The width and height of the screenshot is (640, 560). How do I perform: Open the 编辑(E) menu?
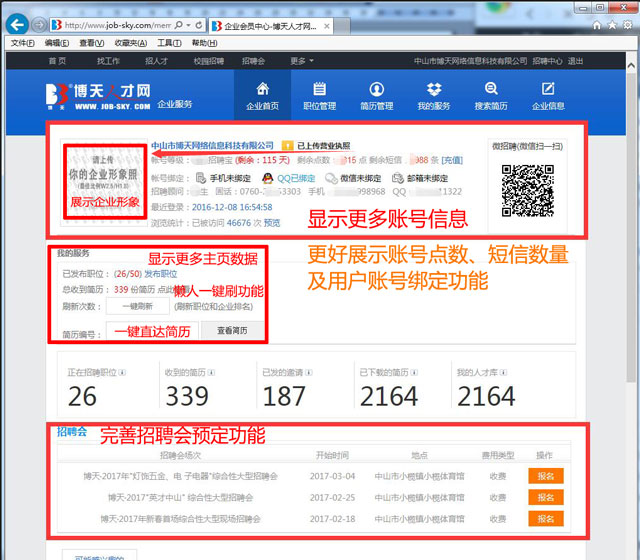tap(57, 43)
